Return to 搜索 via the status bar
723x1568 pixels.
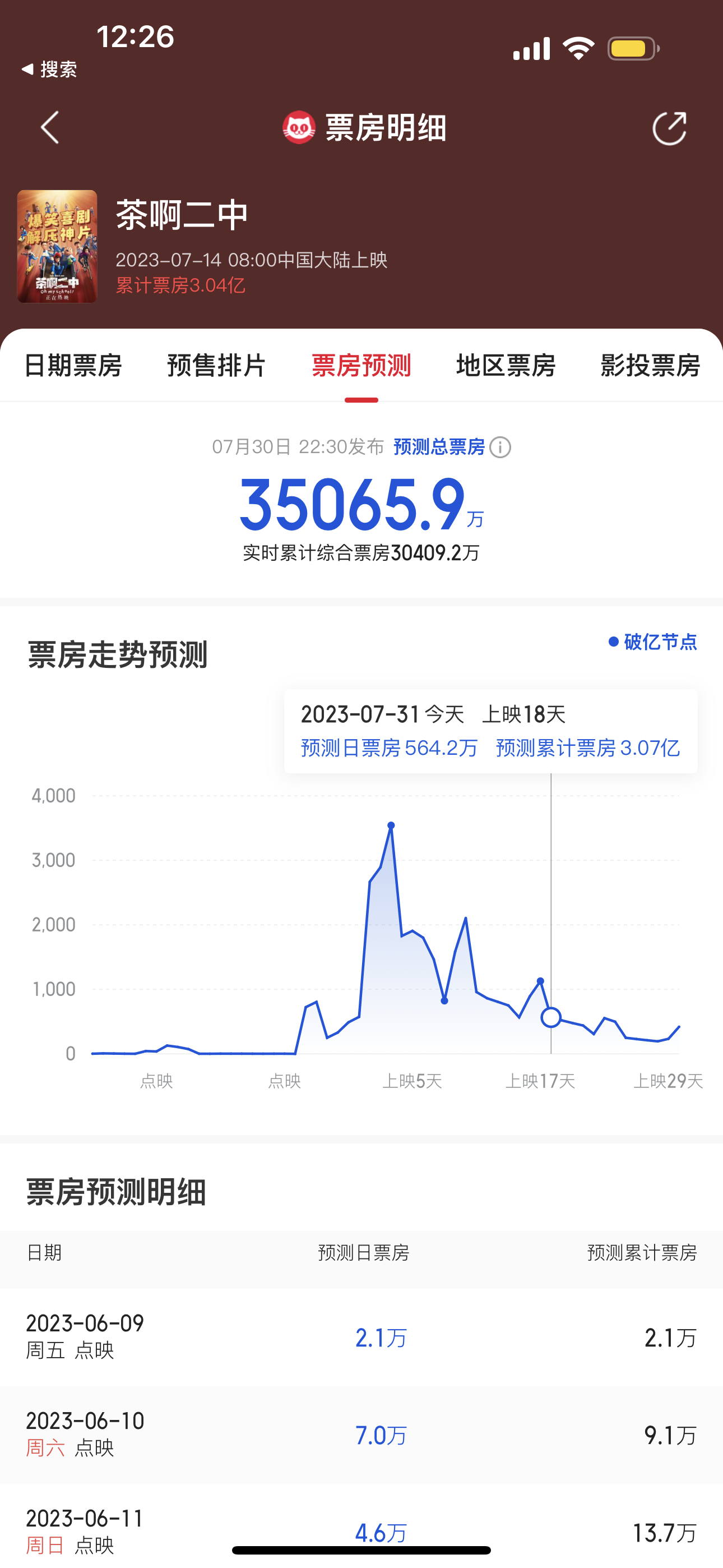pos(49,70)
